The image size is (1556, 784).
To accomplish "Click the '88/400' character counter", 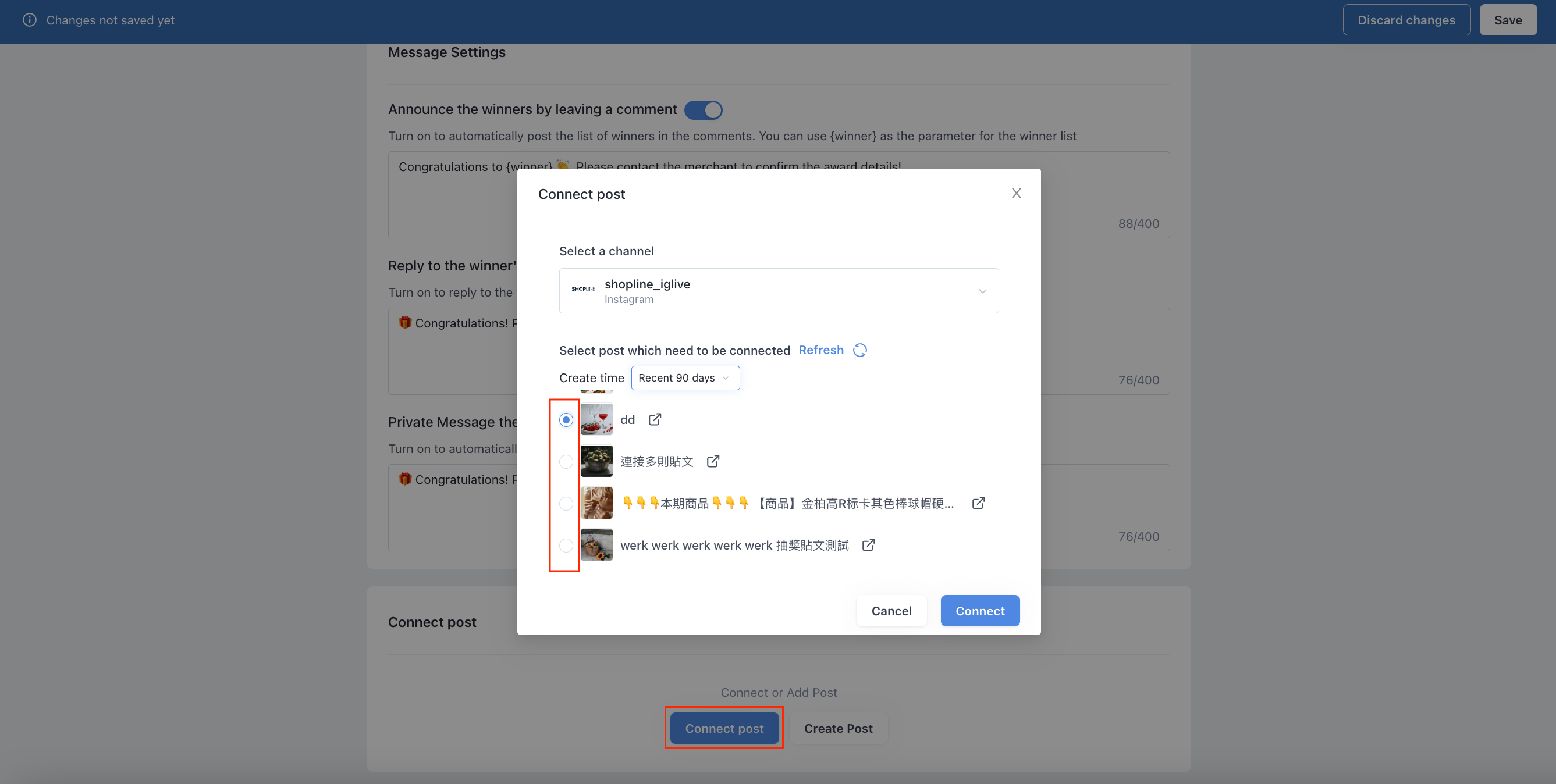I will pos(1139,223).
